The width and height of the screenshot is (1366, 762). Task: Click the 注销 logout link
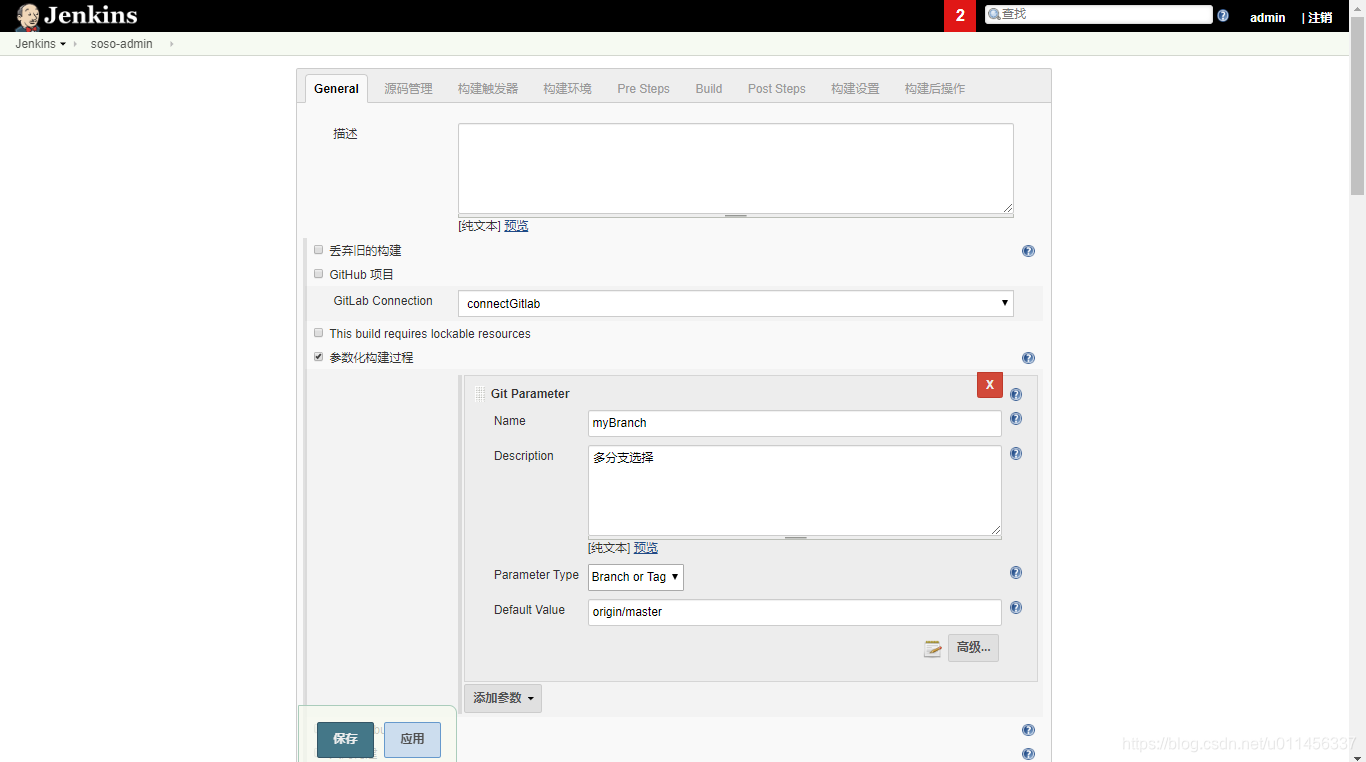pyautogui.click(x=1320, y=18)
